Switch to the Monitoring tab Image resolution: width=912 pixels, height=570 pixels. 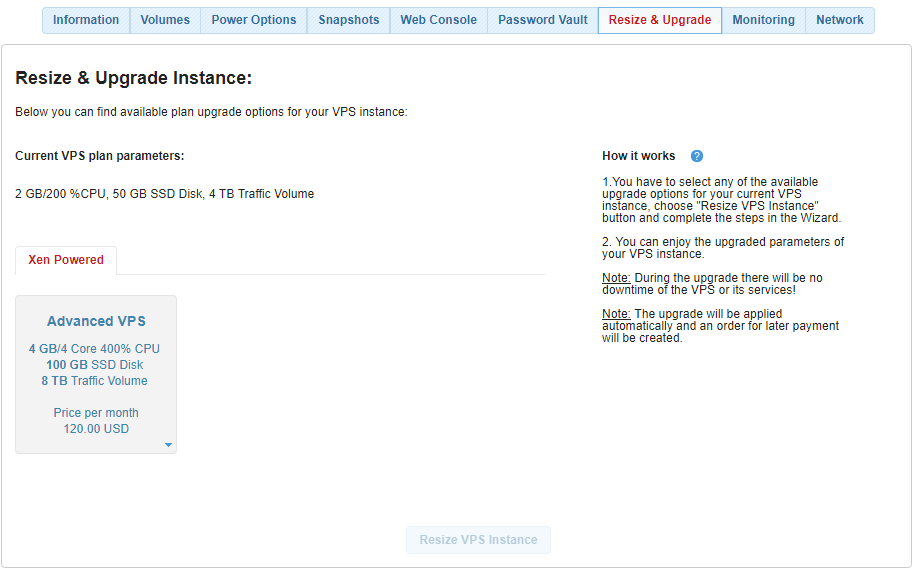click(763, 20)
